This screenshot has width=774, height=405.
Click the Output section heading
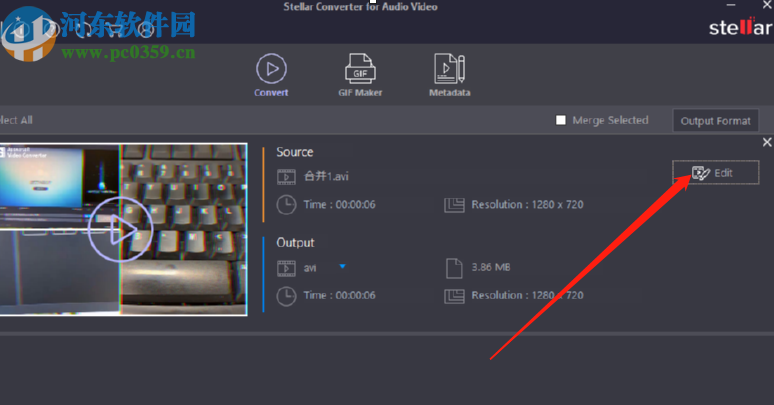tap(295, 243)
